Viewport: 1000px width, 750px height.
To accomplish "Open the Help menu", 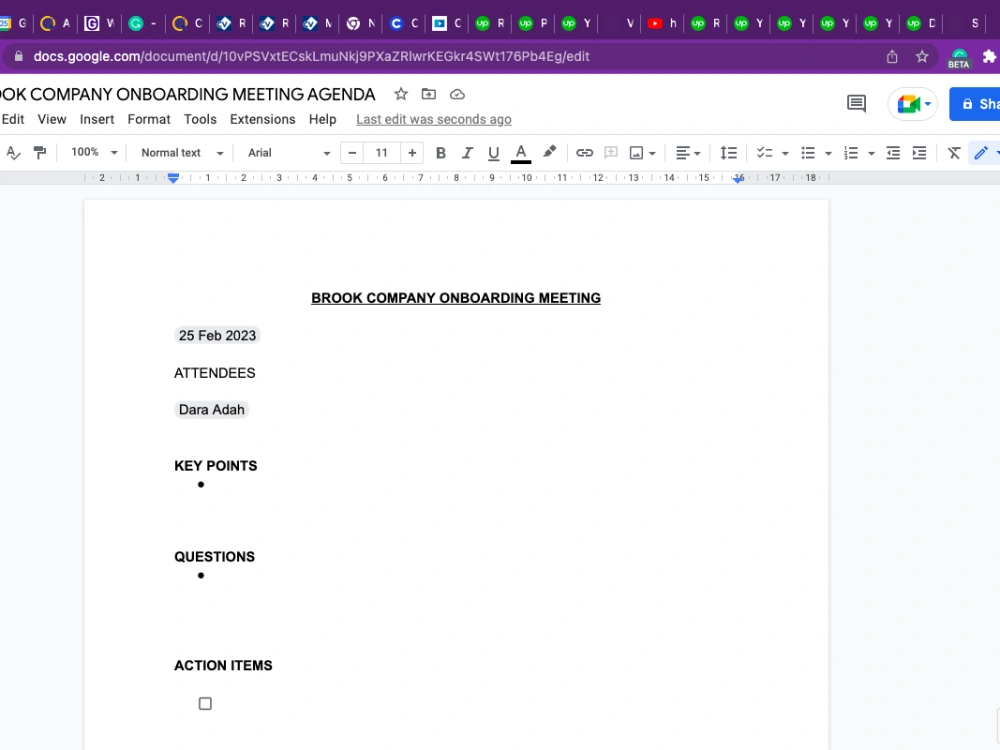I will [x=322, y=119].
